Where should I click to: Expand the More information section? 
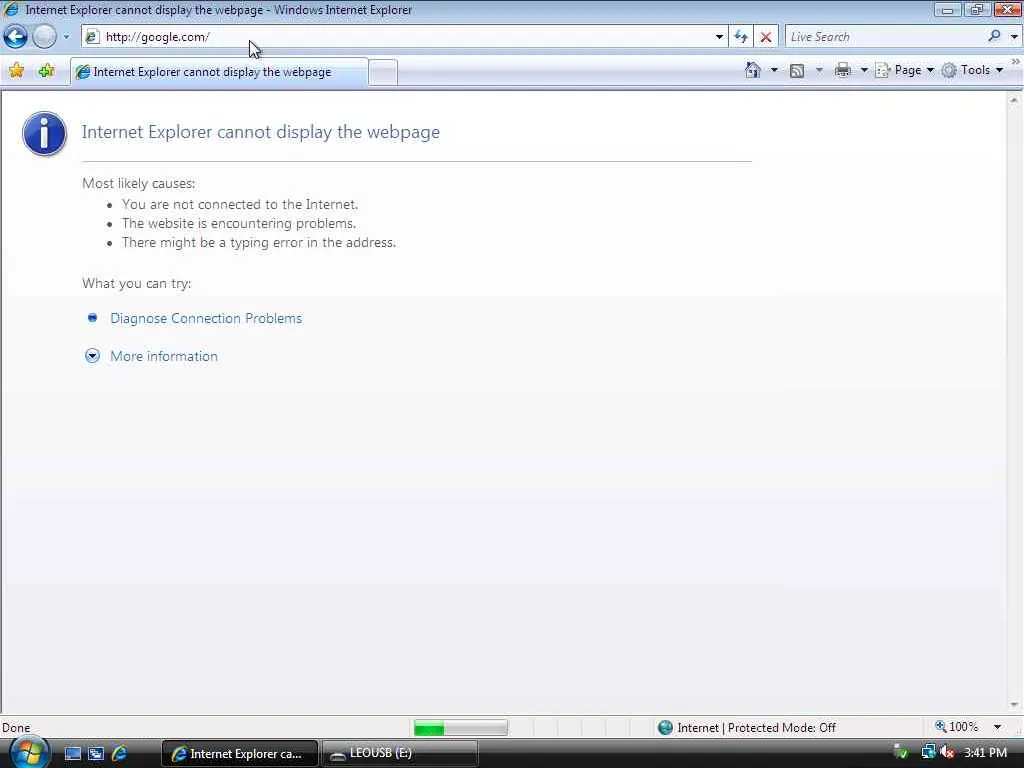[164, 357]
